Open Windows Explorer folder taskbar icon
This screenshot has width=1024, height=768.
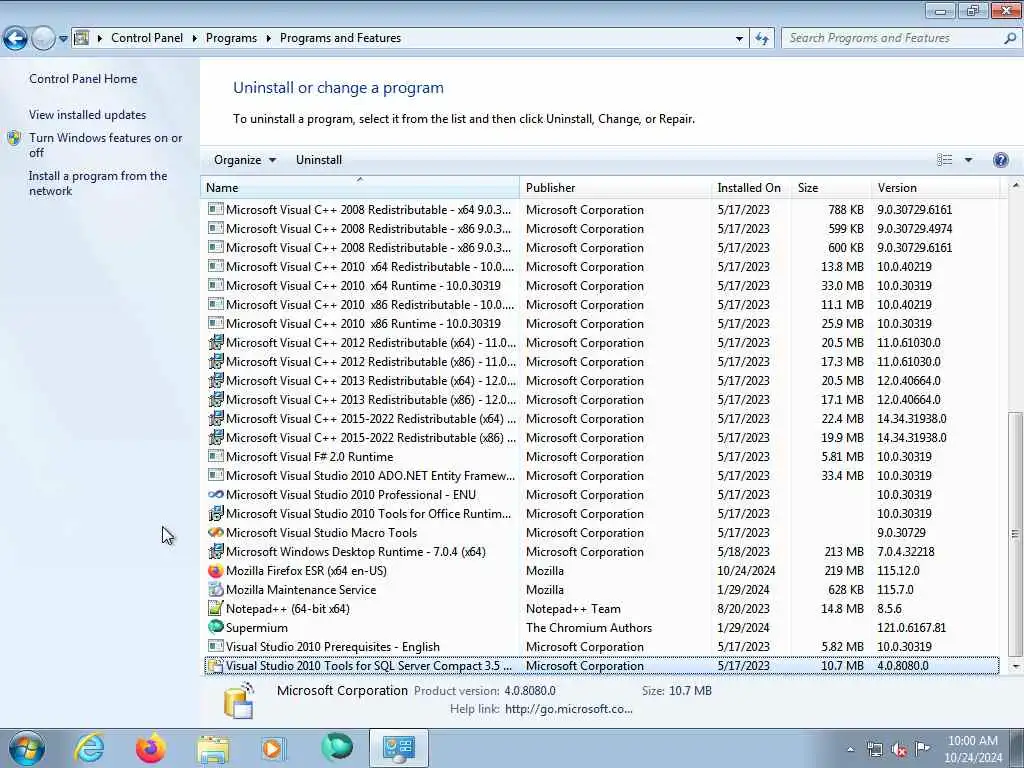(213, 750)
